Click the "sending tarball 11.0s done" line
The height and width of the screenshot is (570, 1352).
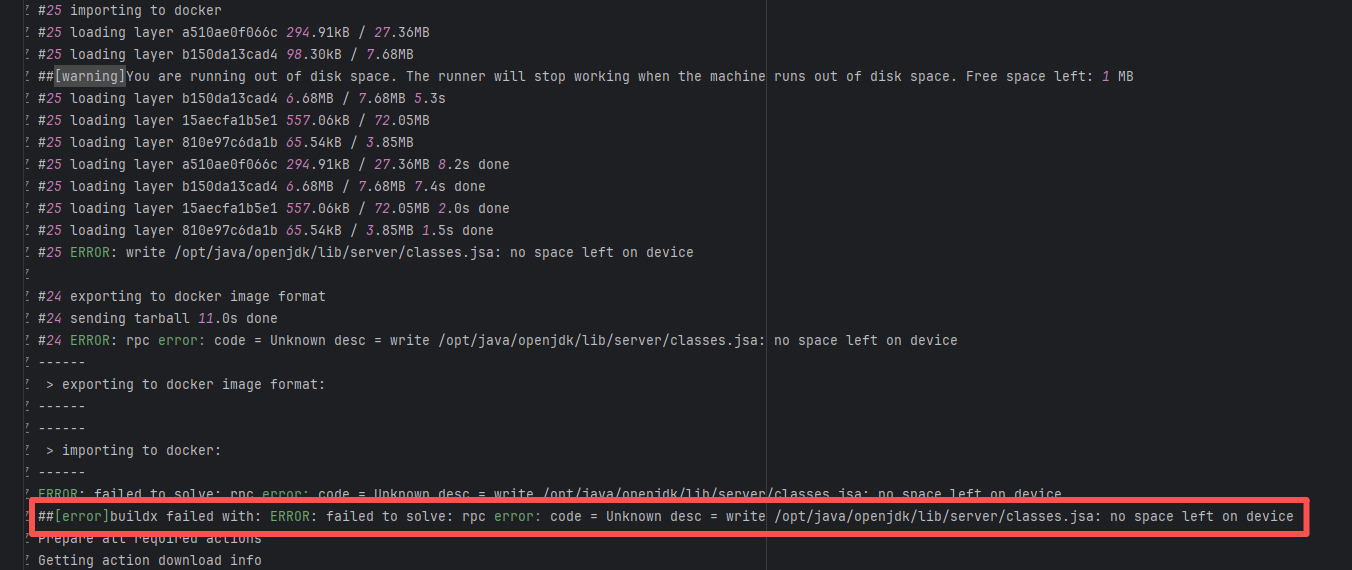tap(173, 319)
